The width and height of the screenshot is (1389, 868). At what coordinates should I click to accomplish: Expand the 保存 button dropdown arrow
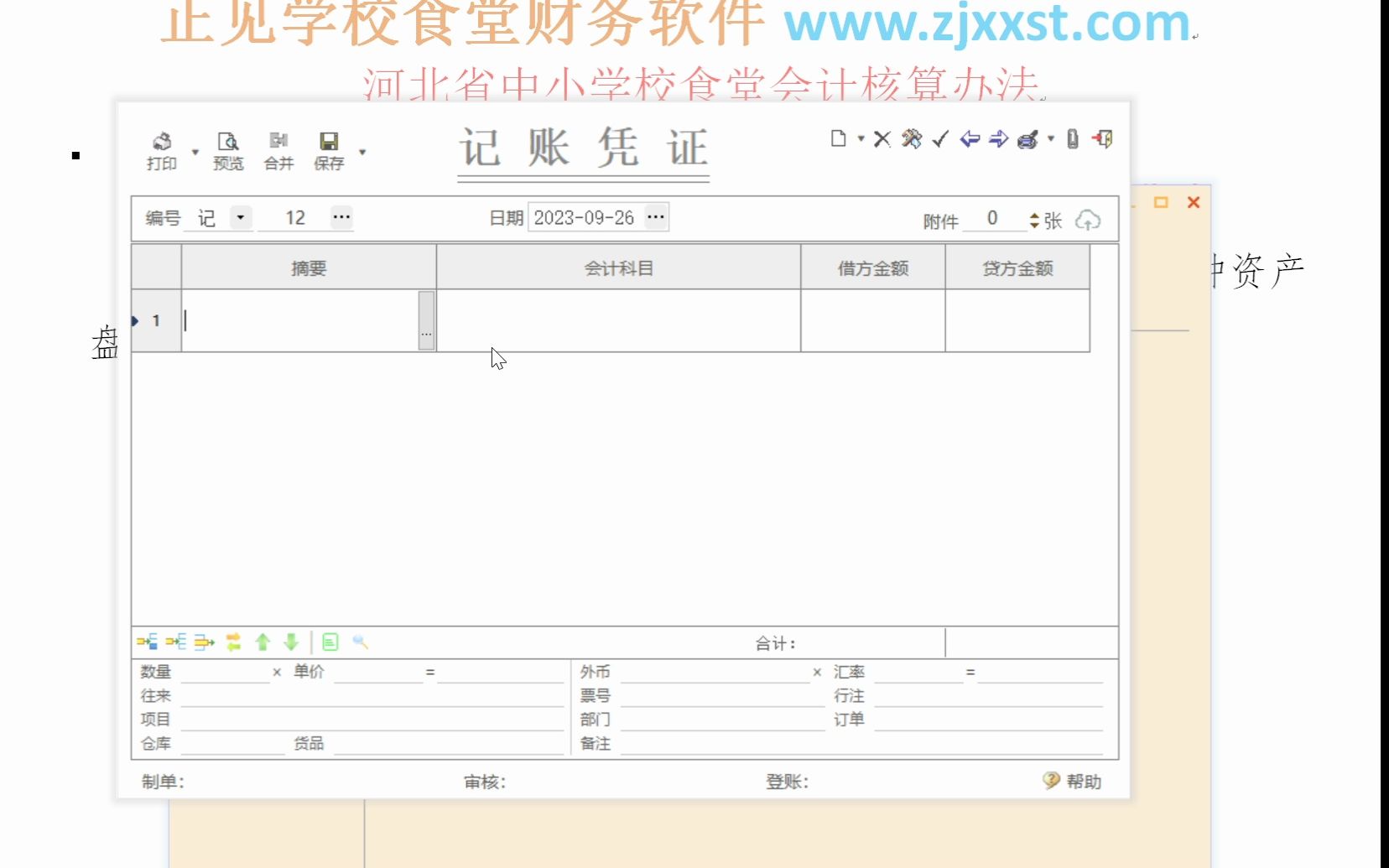[362, 153]
